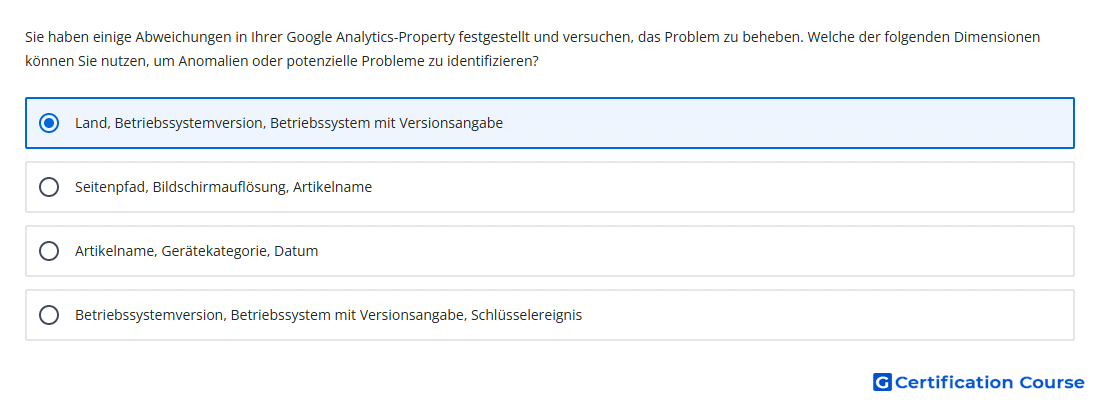This screenshot has width=1100, height=401.
Task: Click the blue G logo icon
Action: click(882, 382)
